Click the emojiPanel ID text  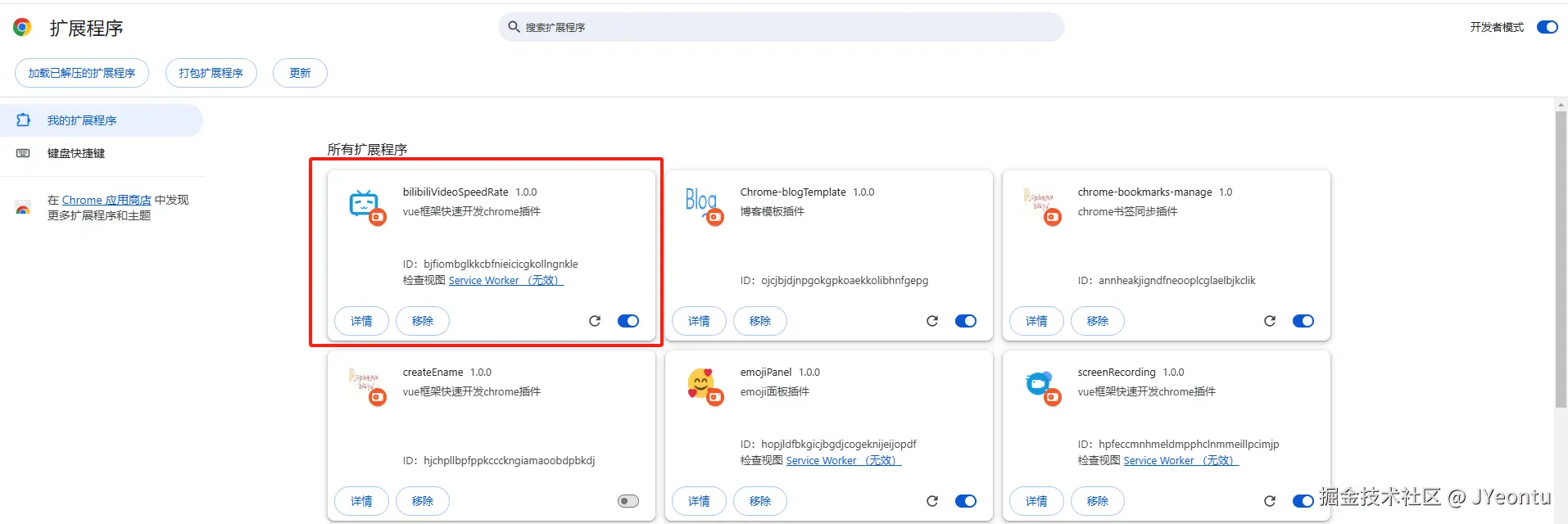click(x=828, y=444)
